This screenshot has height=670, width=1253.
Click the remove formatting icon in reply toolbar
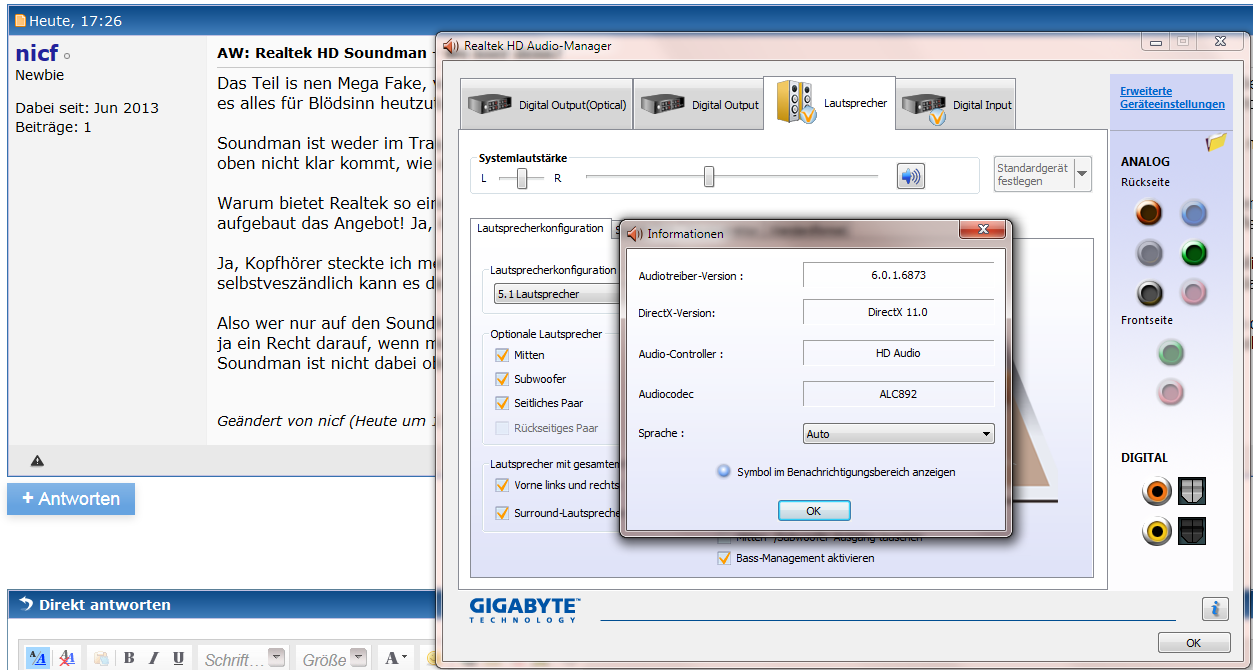pyautogui.click(x=67, y=658)
